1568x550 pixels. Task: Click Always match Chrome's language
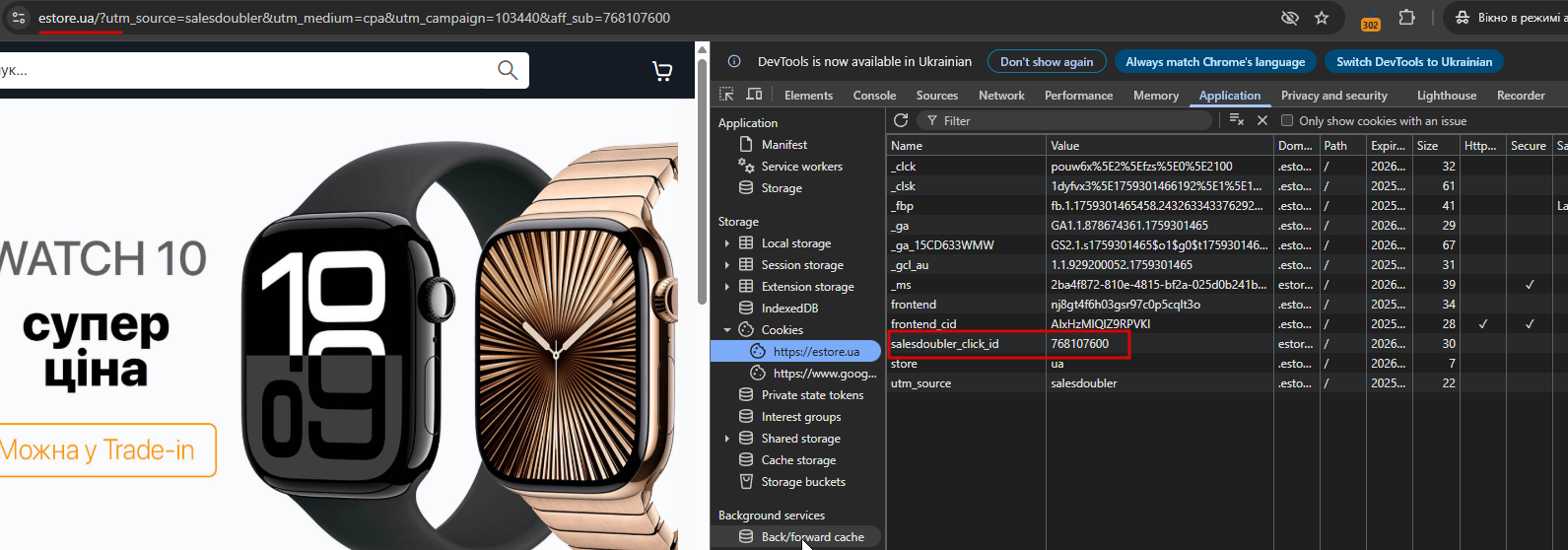pos(1215,61)
